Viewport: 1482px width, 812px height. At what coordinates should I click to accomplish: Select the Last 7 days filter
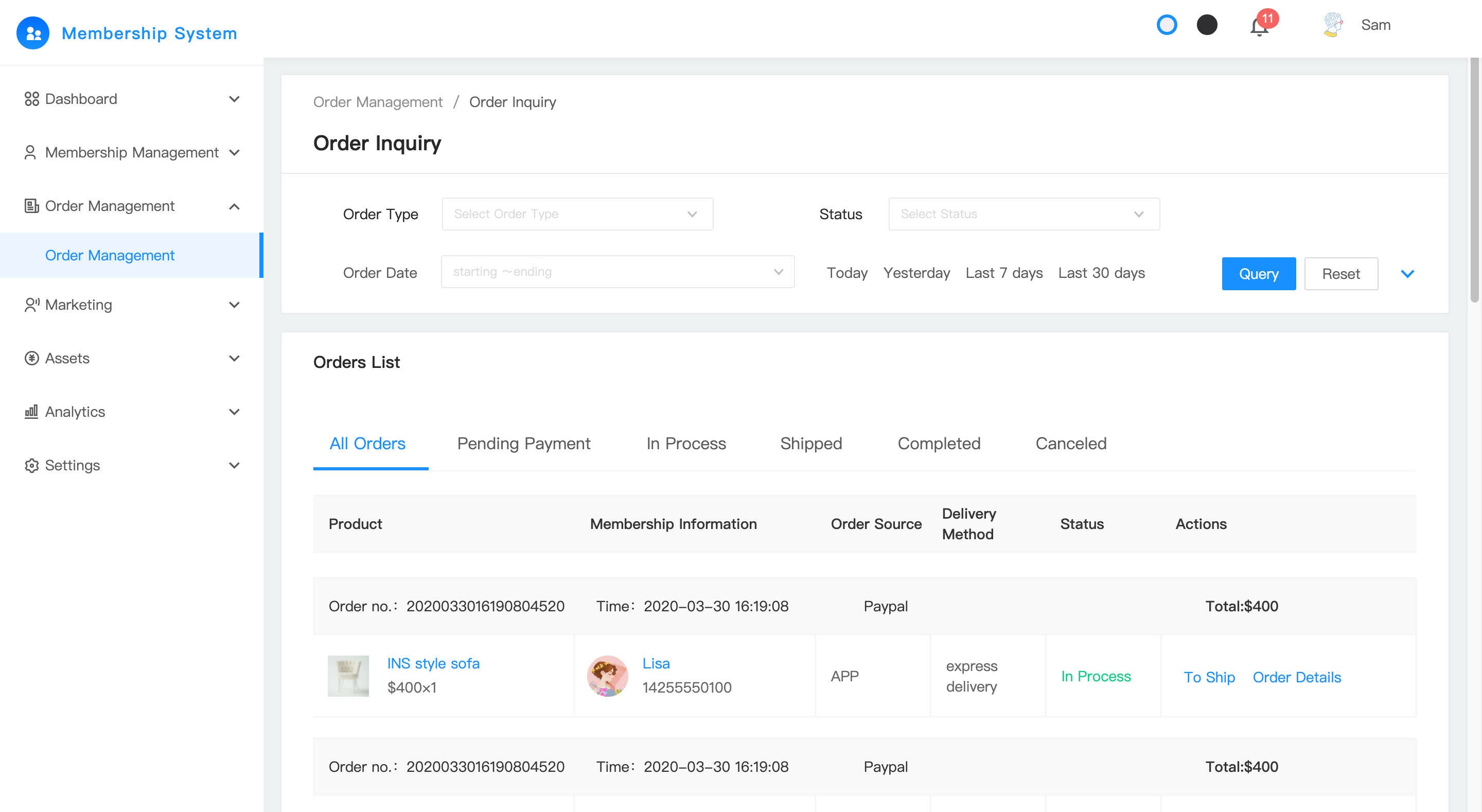[1003, 273]
